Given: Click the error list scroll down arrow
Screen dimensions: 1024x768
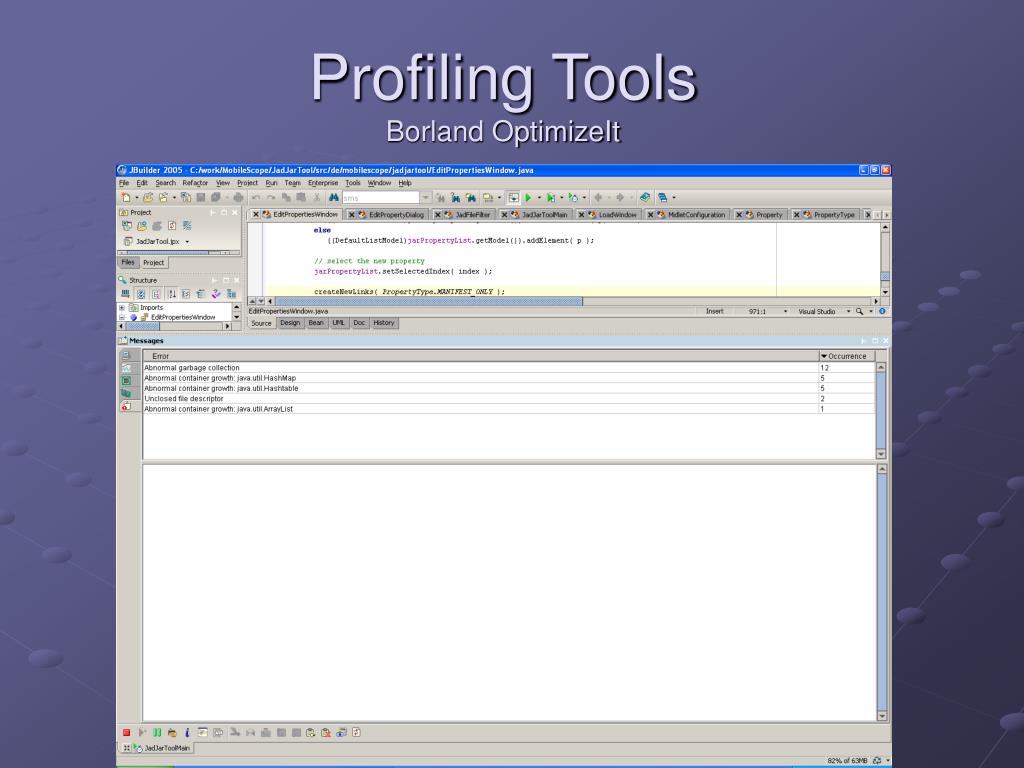Looking at the screenshot, I should [x=881, y=454].
